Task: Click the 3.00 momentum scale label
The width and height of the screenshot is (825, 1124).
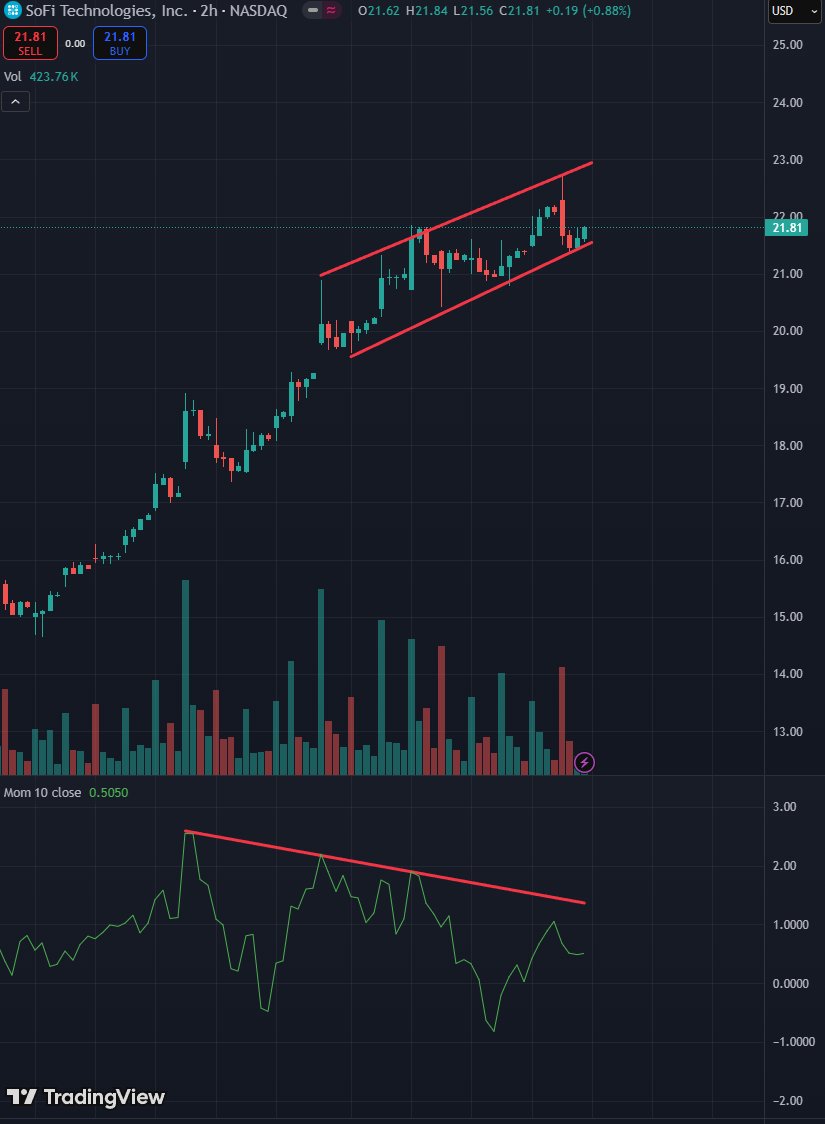Action: click(784, 806)
